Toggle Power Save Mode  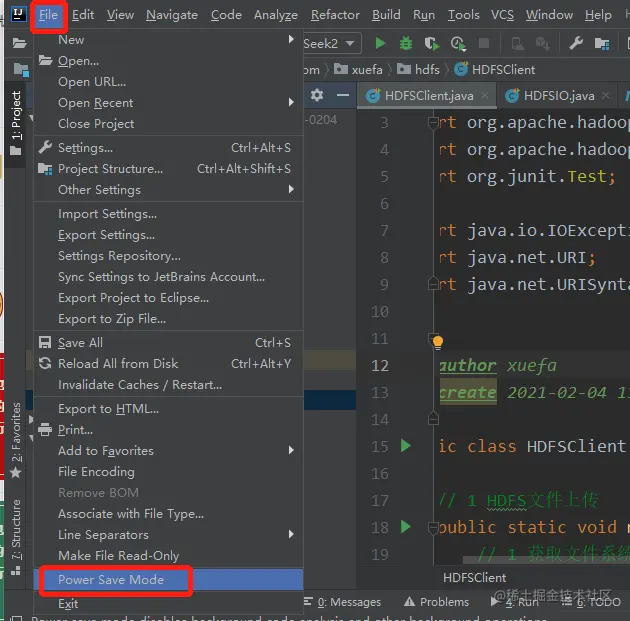coord(169,579)
